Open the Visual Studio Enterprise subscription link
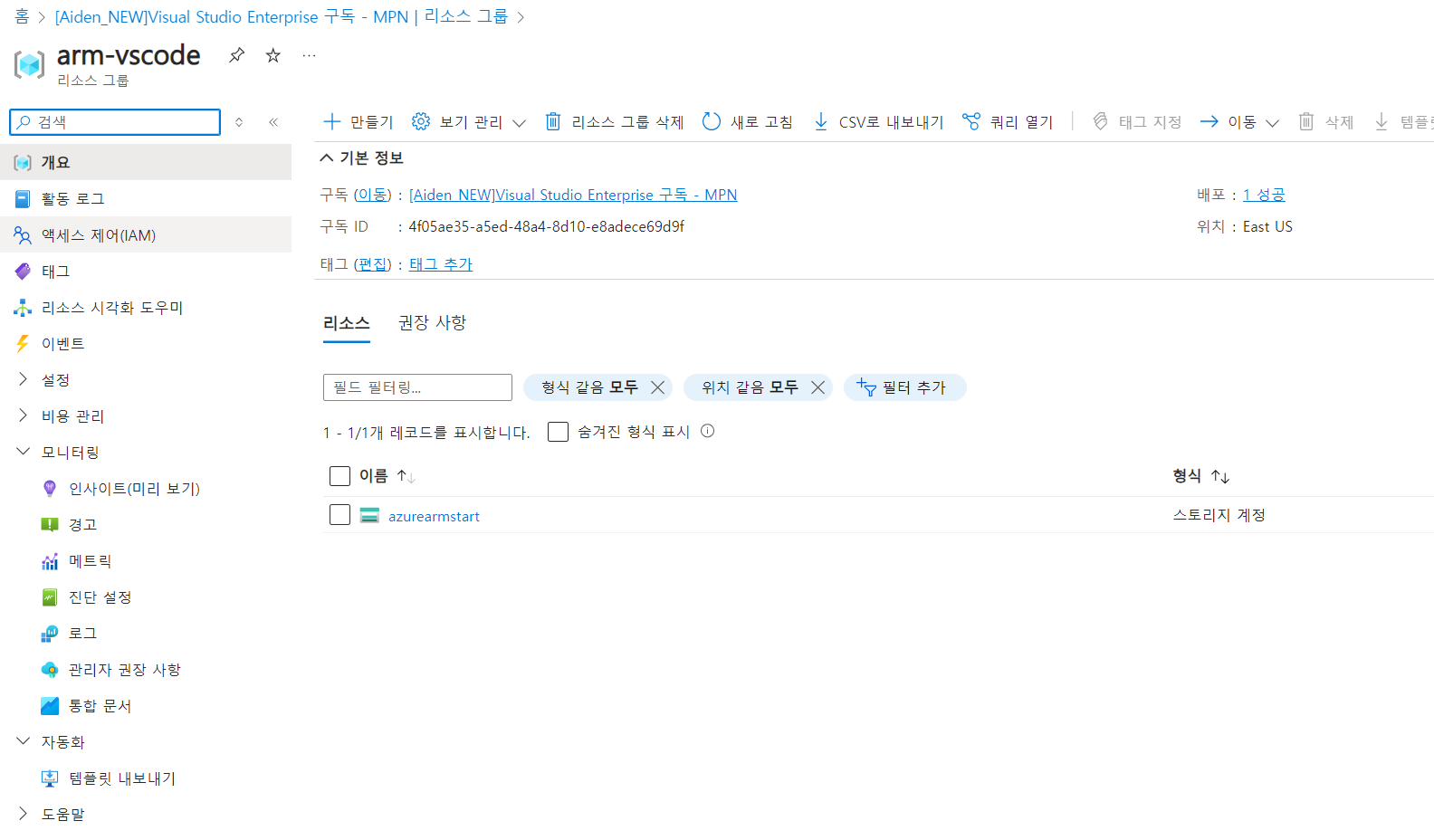Image resolution: width=1434 pixels, height=840 pixels. [x=573, y=195]
